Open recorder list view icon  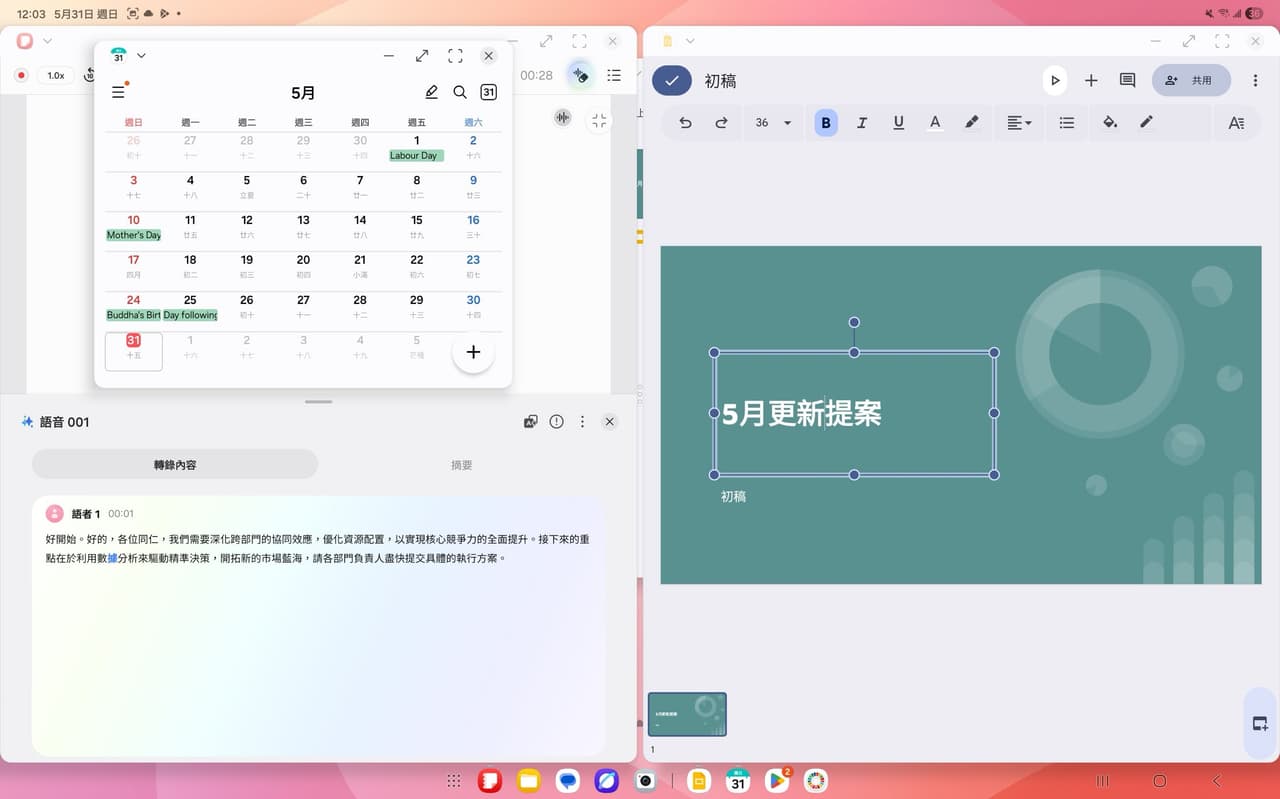614,75
